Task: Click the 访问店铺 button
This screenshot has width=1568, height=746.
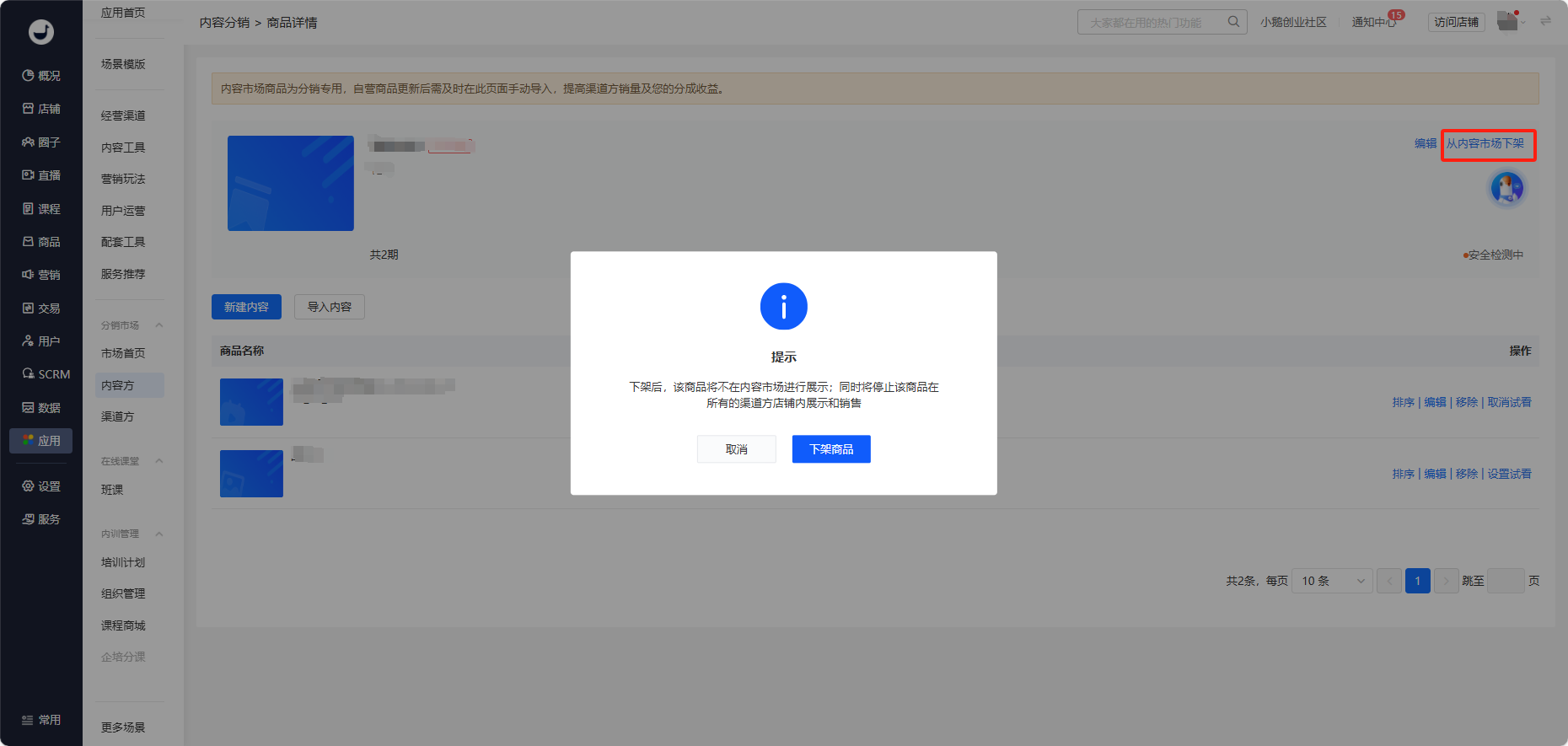Action: click(1456, 22)
